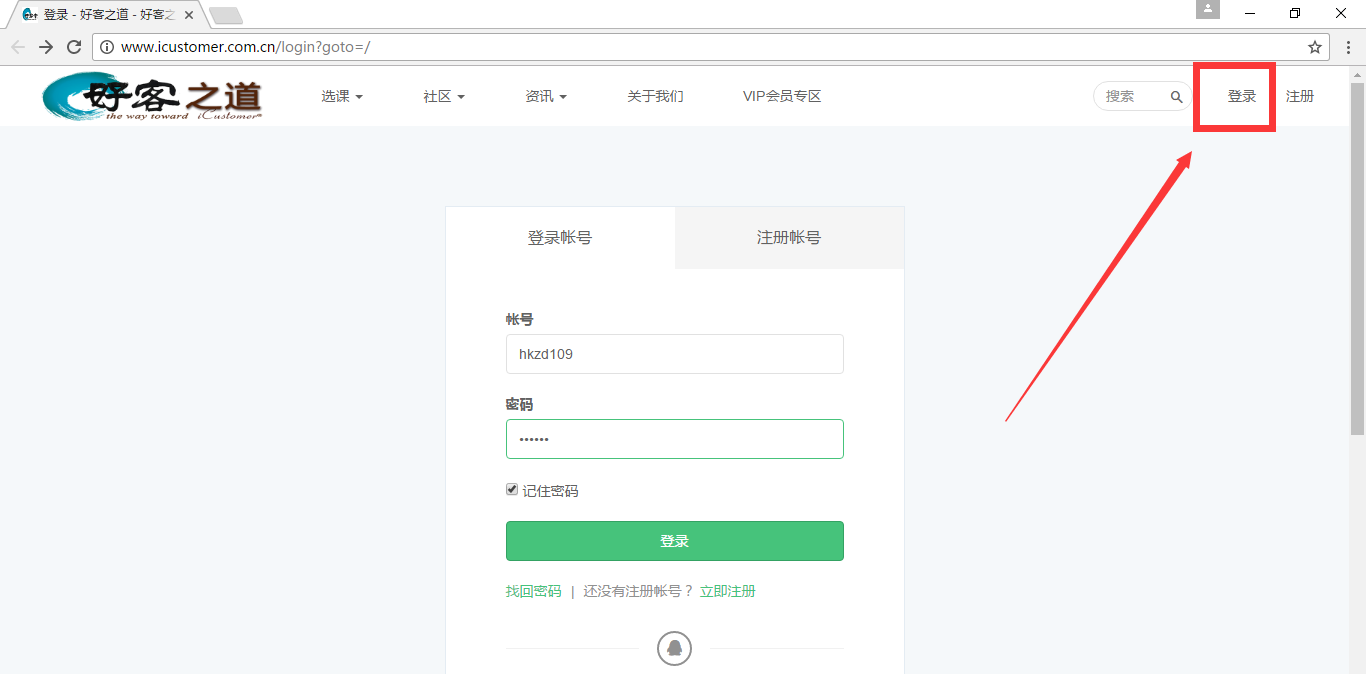Click the browser back arrow
The width and height of the screenshot is (1366, 674).
coord(18,47)
